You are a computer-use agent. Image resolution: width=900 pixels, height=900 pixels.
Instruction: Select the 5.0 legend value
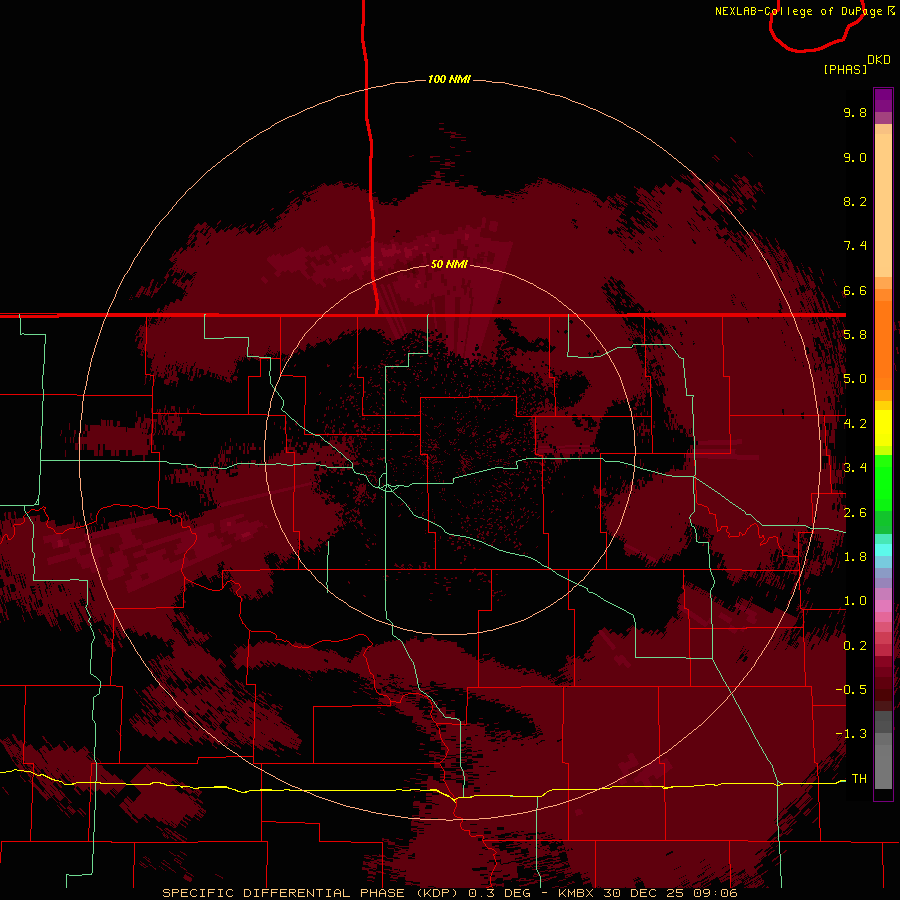(x=855, y=379)
